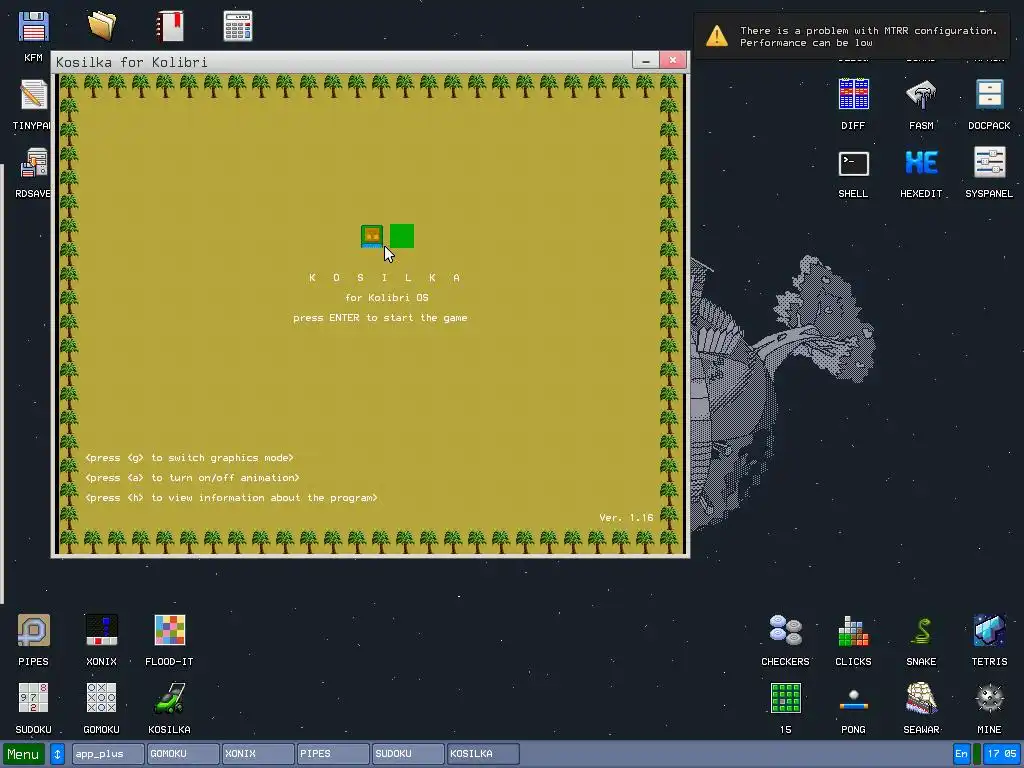Switch to SUDOKU task in taskbar
This screenshot has height=768, width=1024.
tap(408, 754)
